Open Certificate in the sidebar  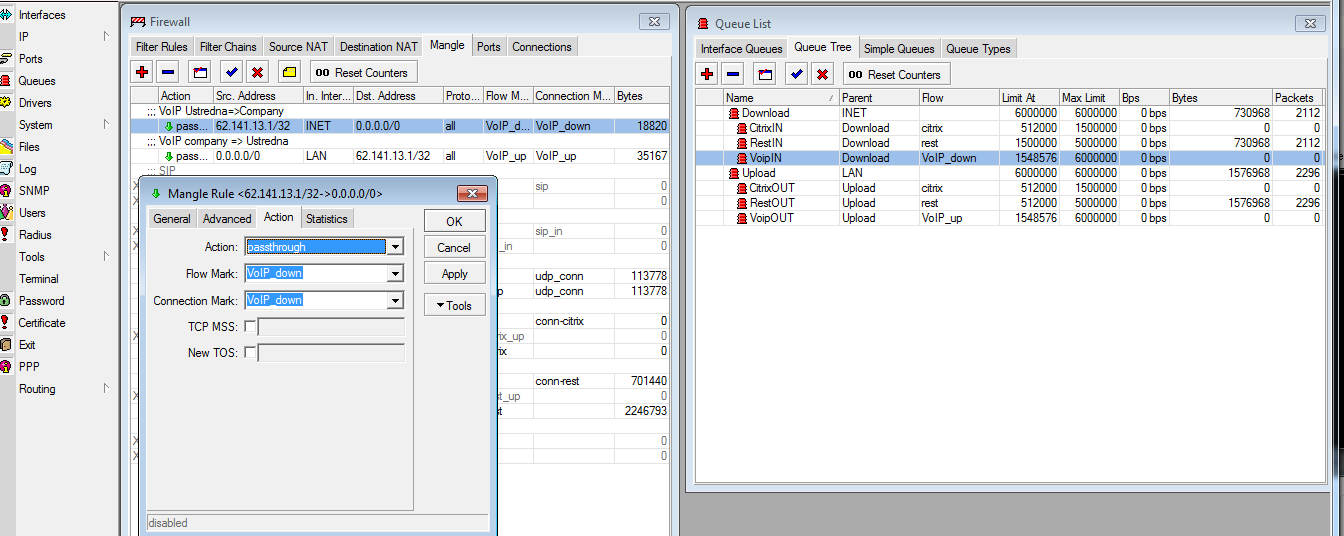(42, 323)
